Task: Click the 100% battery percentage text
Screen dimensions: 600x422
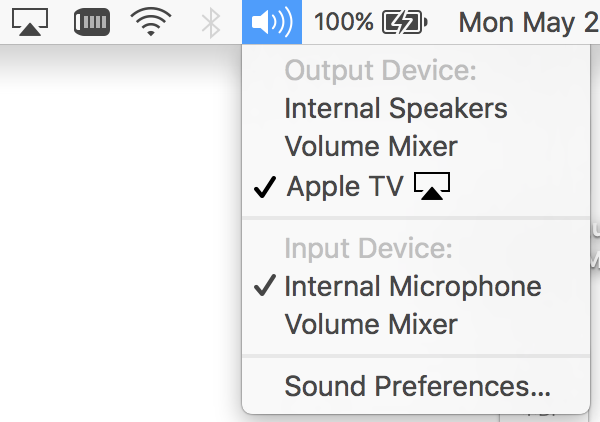Action: (x=343, y=22)
